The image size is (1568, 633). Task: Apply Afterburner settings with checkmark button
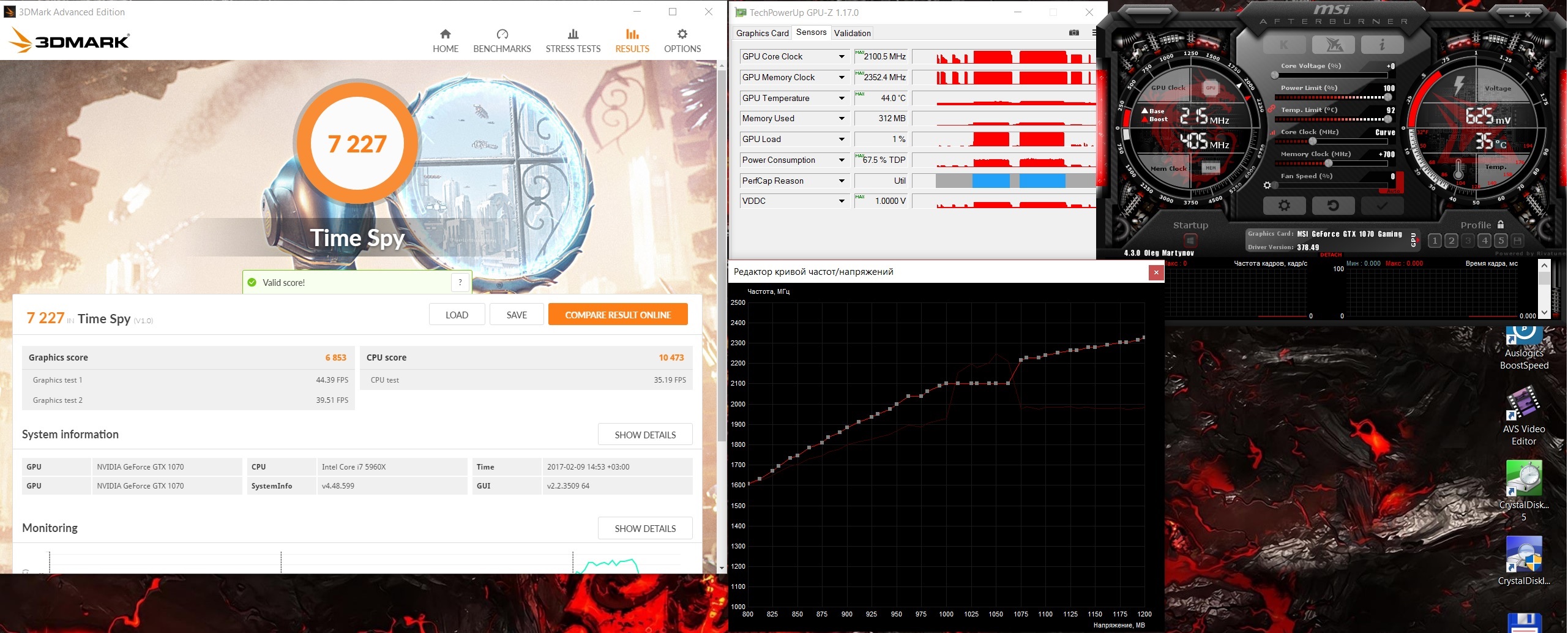tap(1382, 206)
